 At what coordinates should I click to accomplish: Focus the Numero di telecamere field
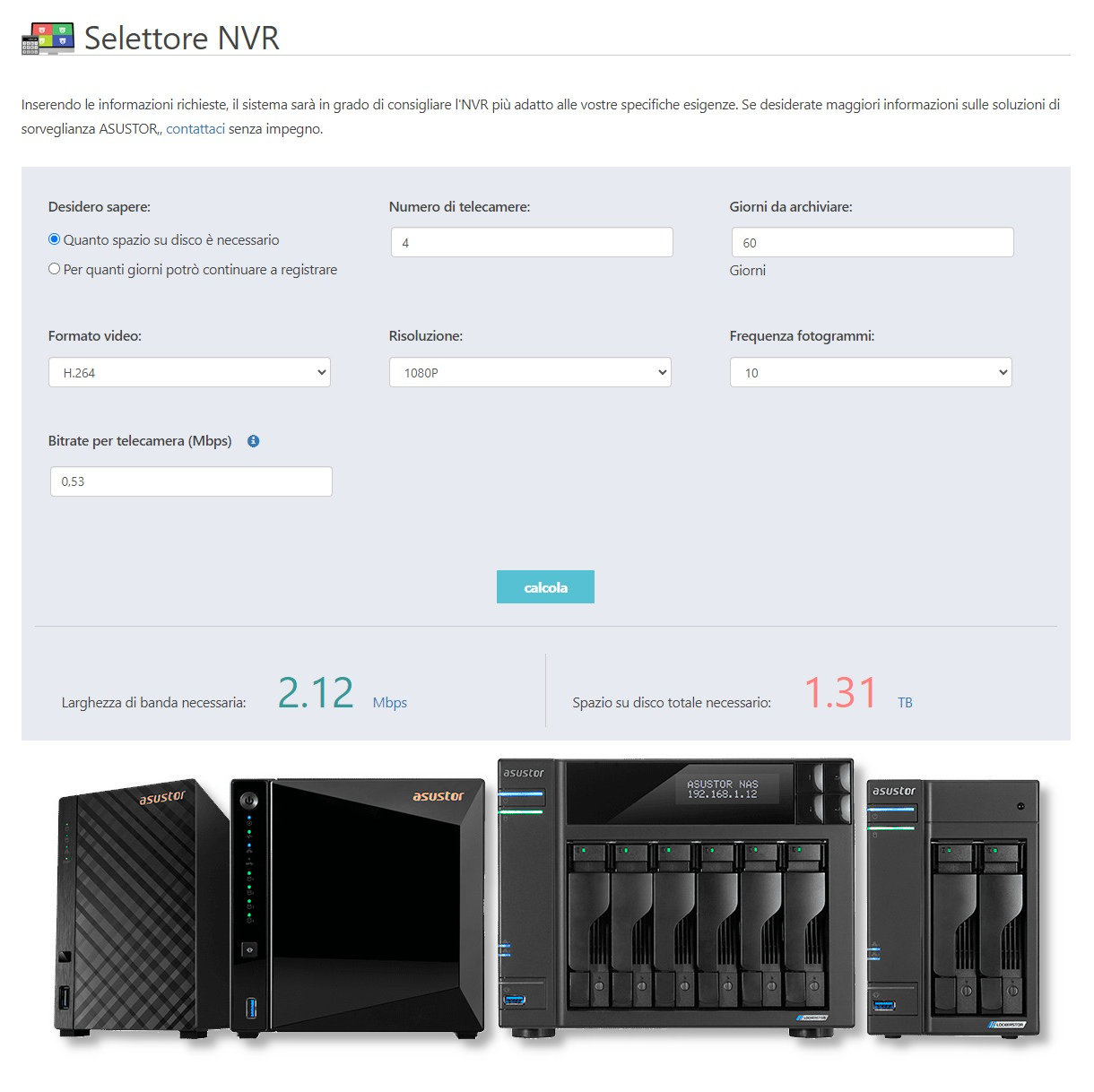pyautogui.click(x=532, y=242)
